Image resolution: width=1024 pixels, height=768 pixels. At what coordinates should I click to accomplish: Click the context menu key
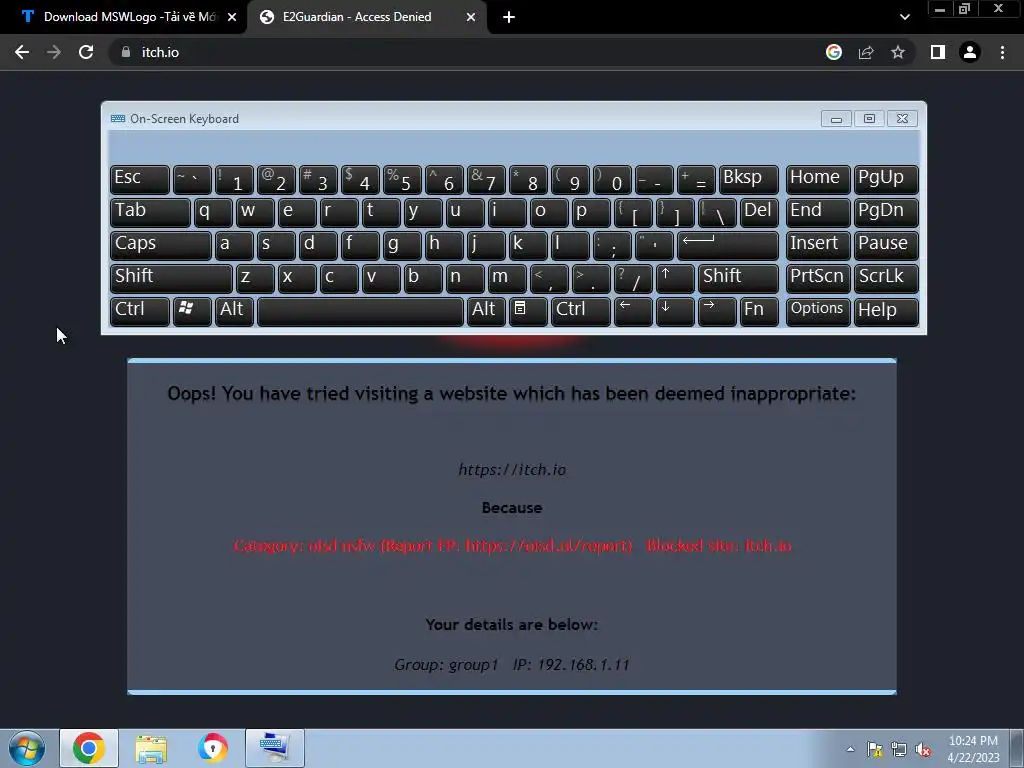[528, 312]
